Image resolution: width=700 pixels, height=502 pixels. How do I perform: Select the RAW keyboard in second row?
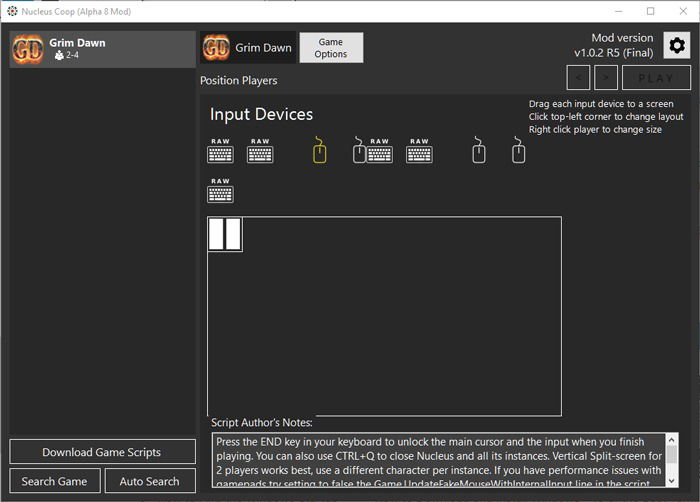tap(220, 190)
